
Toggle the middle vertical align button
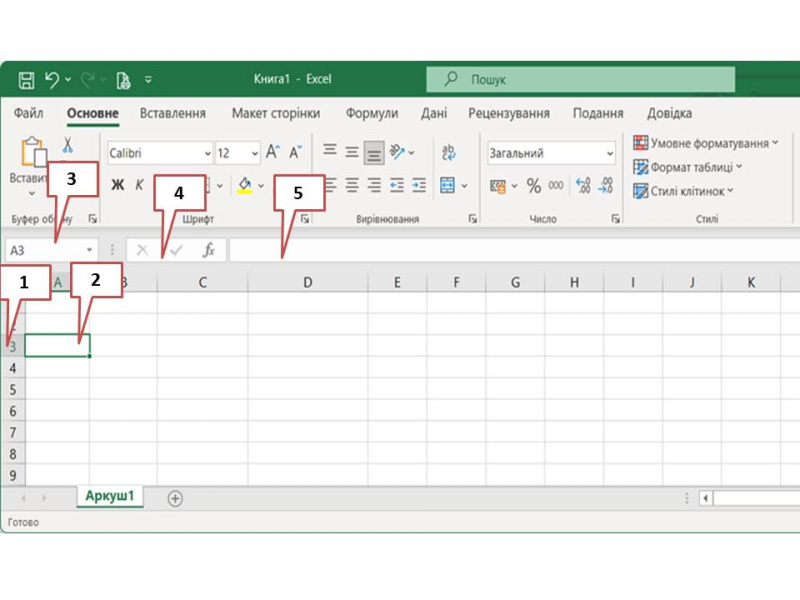(x=352, y=153)
